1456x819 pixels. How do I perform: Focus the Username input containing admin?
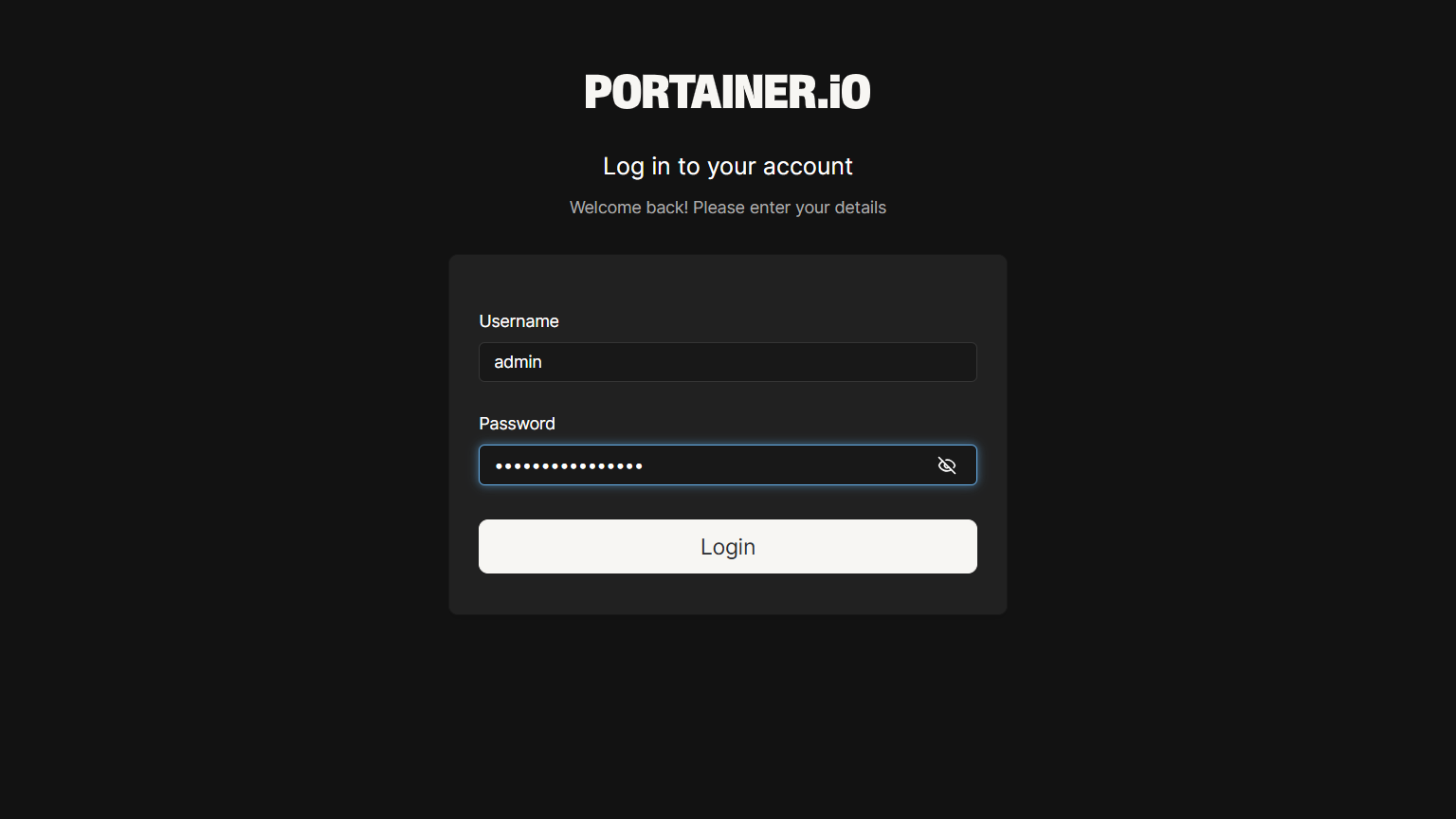(x=727, y=362)
